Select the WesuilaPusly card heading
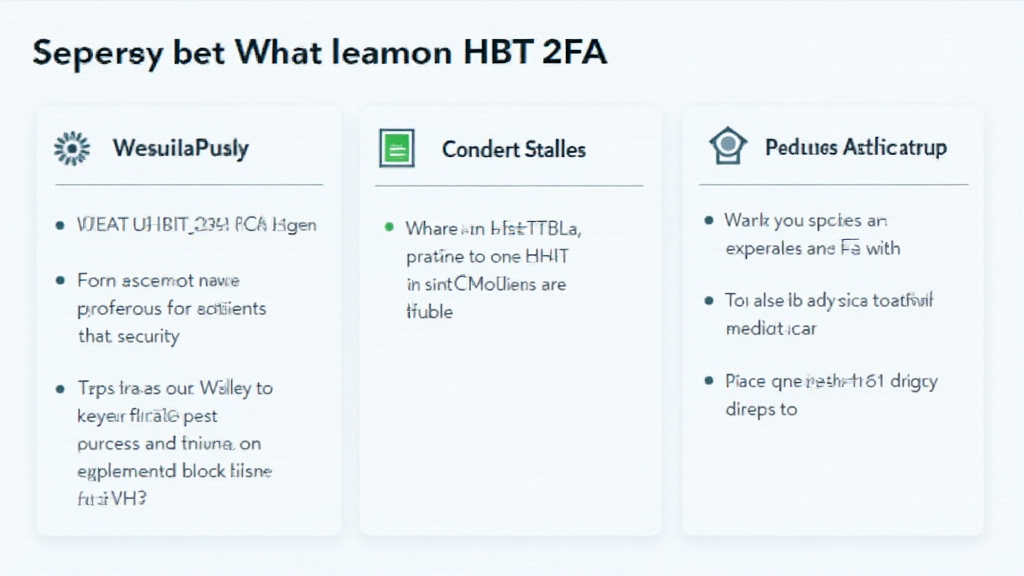Viewport: 1024px width, 576px height. 181,149
